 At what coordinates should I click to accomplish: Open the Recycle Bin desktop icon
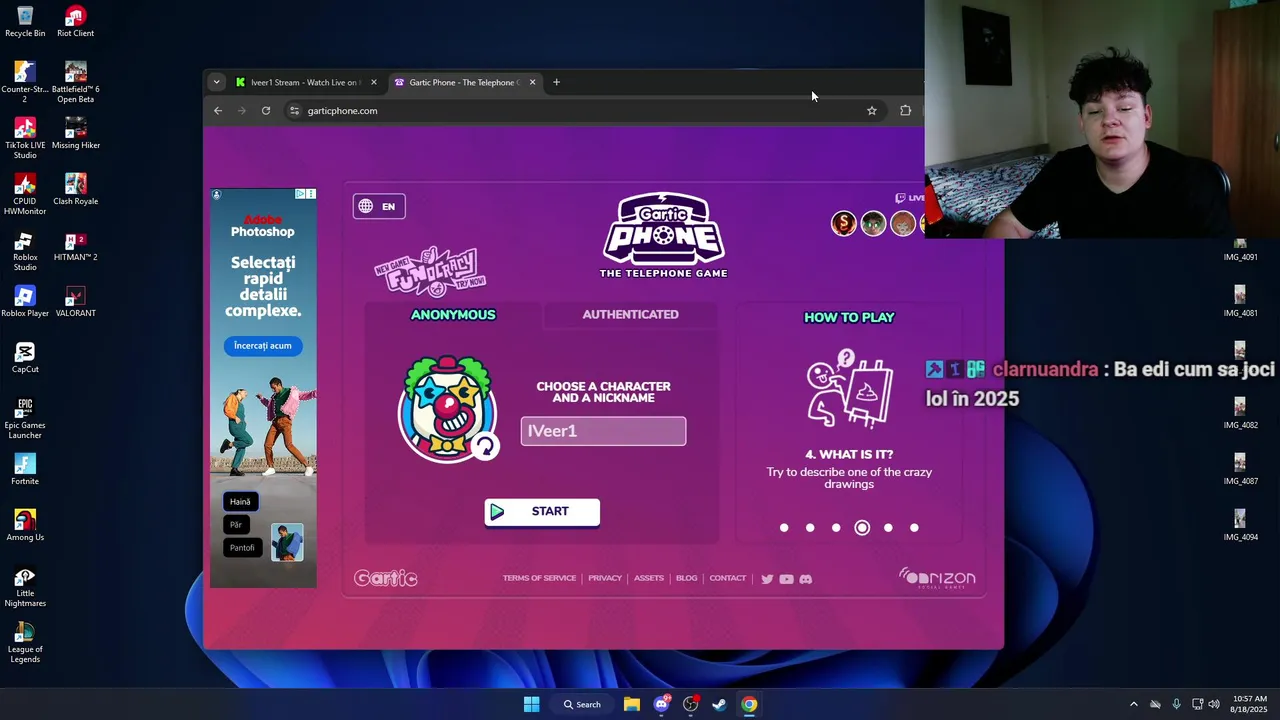pyautogui.click(x=25, y=22)
